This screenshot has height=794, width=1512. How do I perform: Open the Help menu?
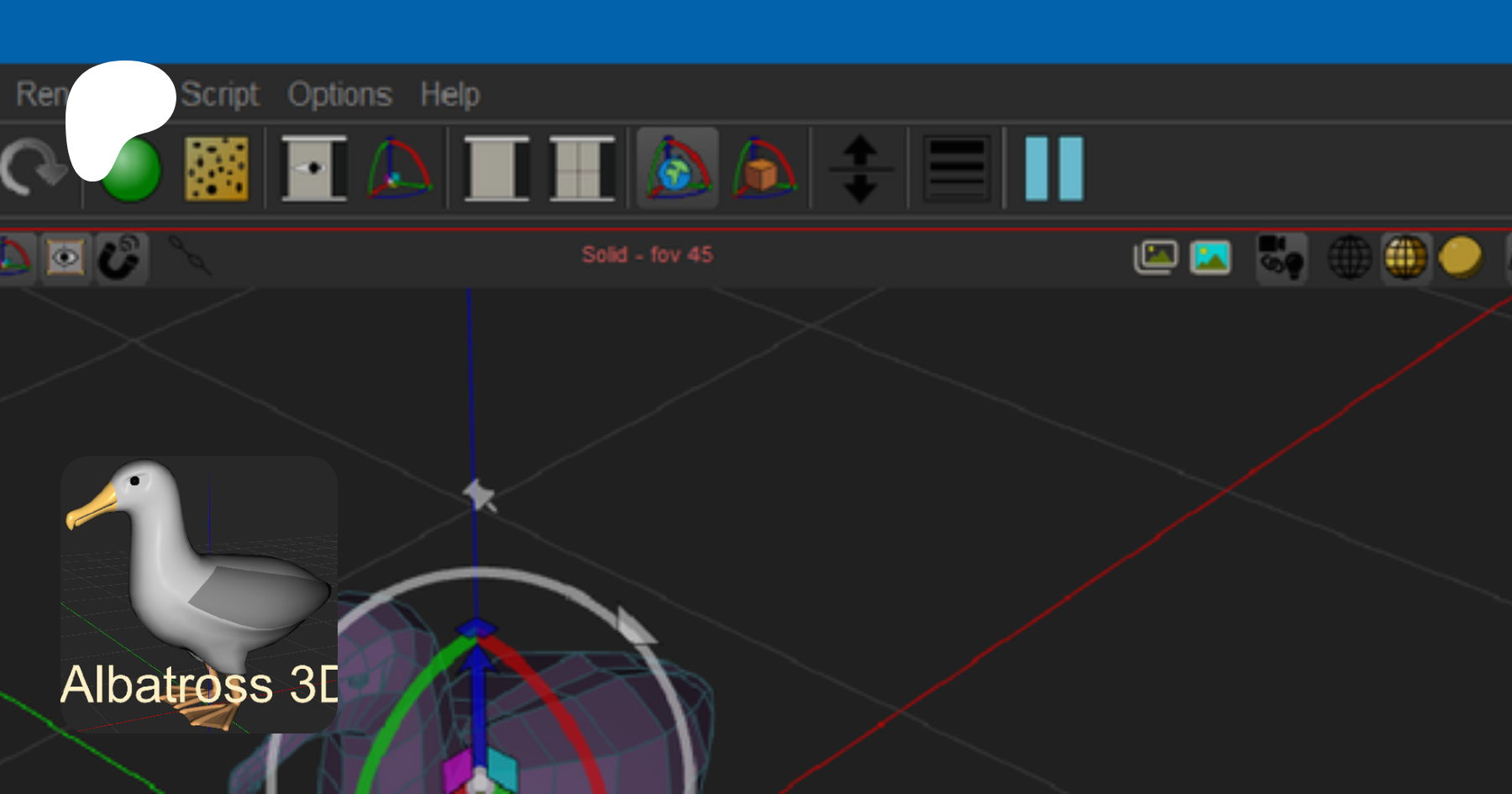449,94
